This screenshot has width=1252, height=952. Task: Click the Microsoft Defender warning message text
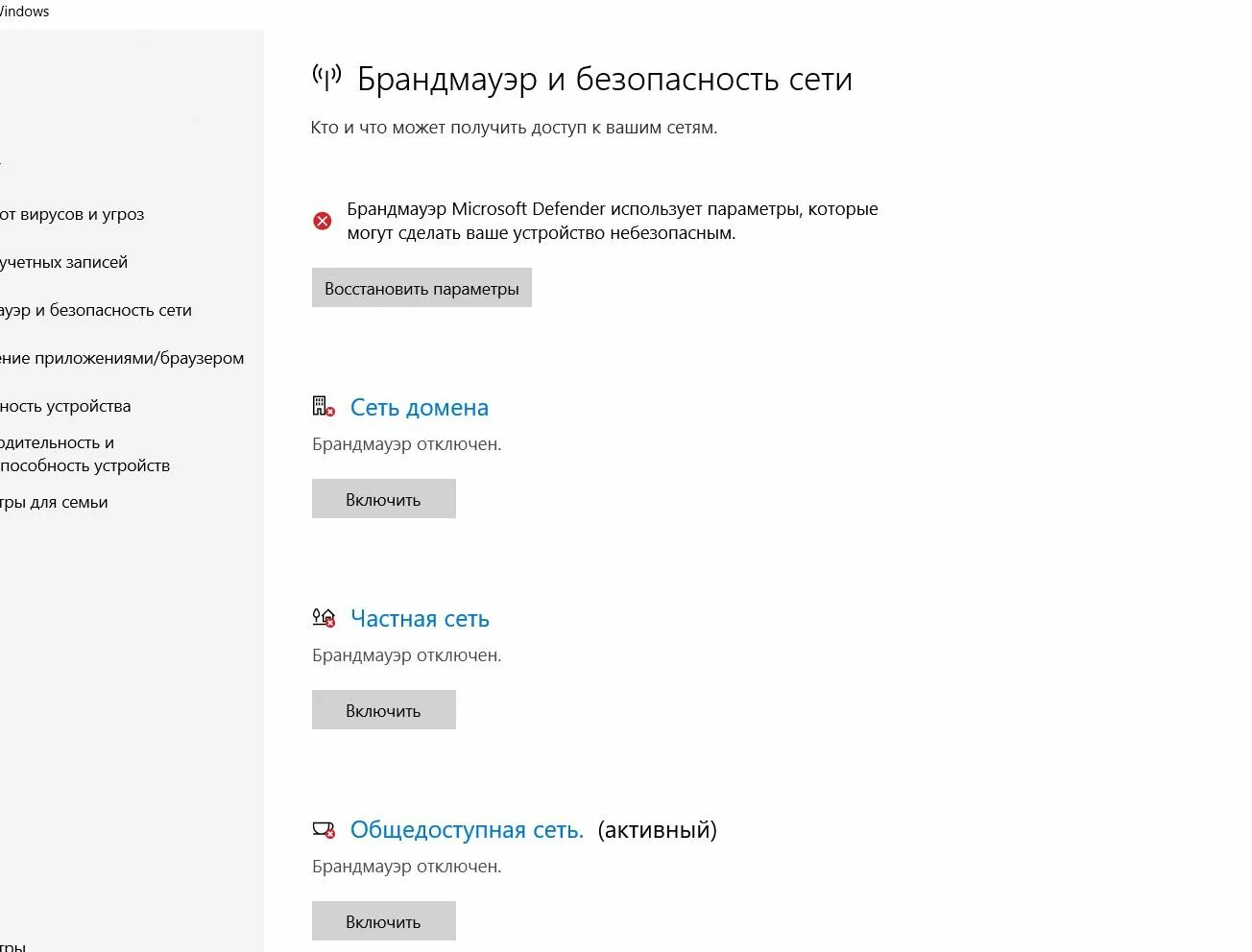(x=612, y=221)
